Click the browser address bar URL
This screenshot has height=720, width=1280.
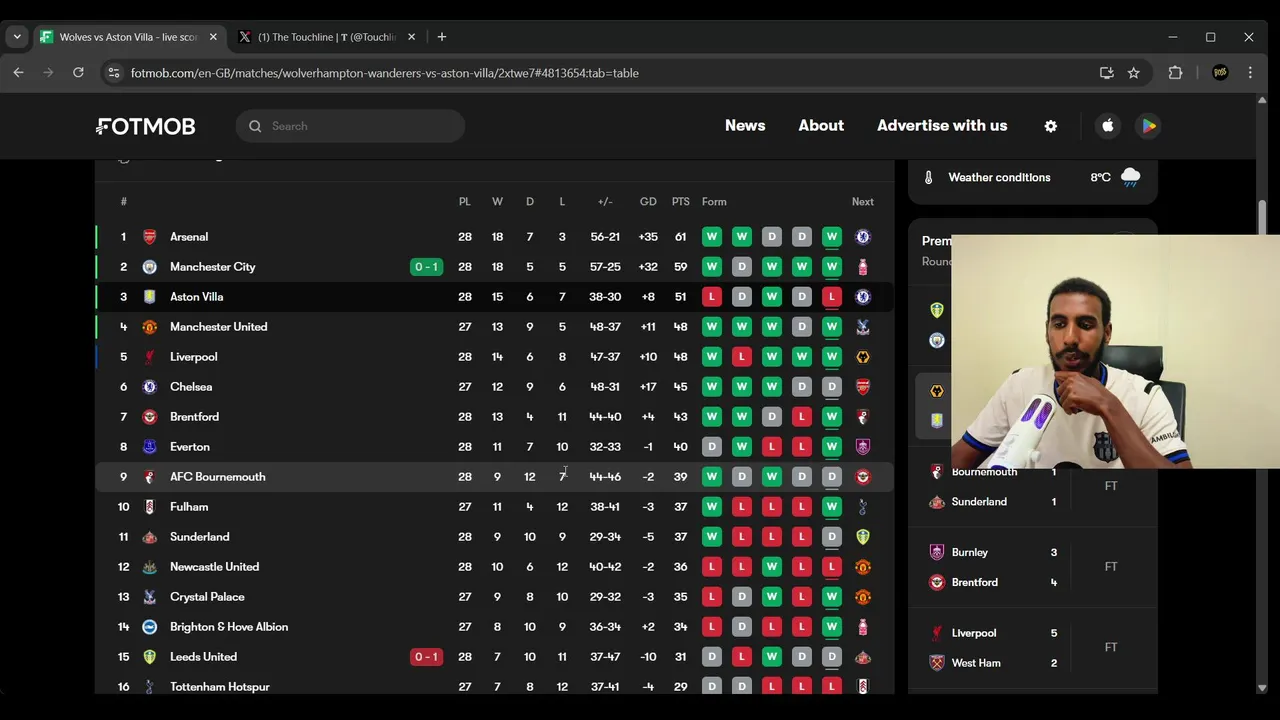tap(384, 73)
